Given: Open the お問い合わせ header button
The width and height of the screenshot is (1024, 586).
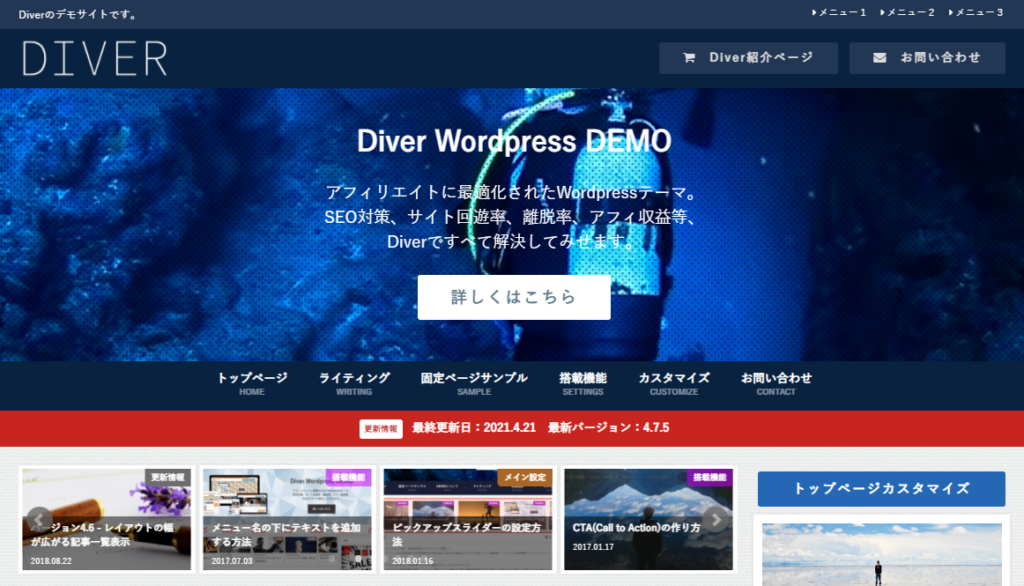Looking at the screenshot, I should (927, 58).
